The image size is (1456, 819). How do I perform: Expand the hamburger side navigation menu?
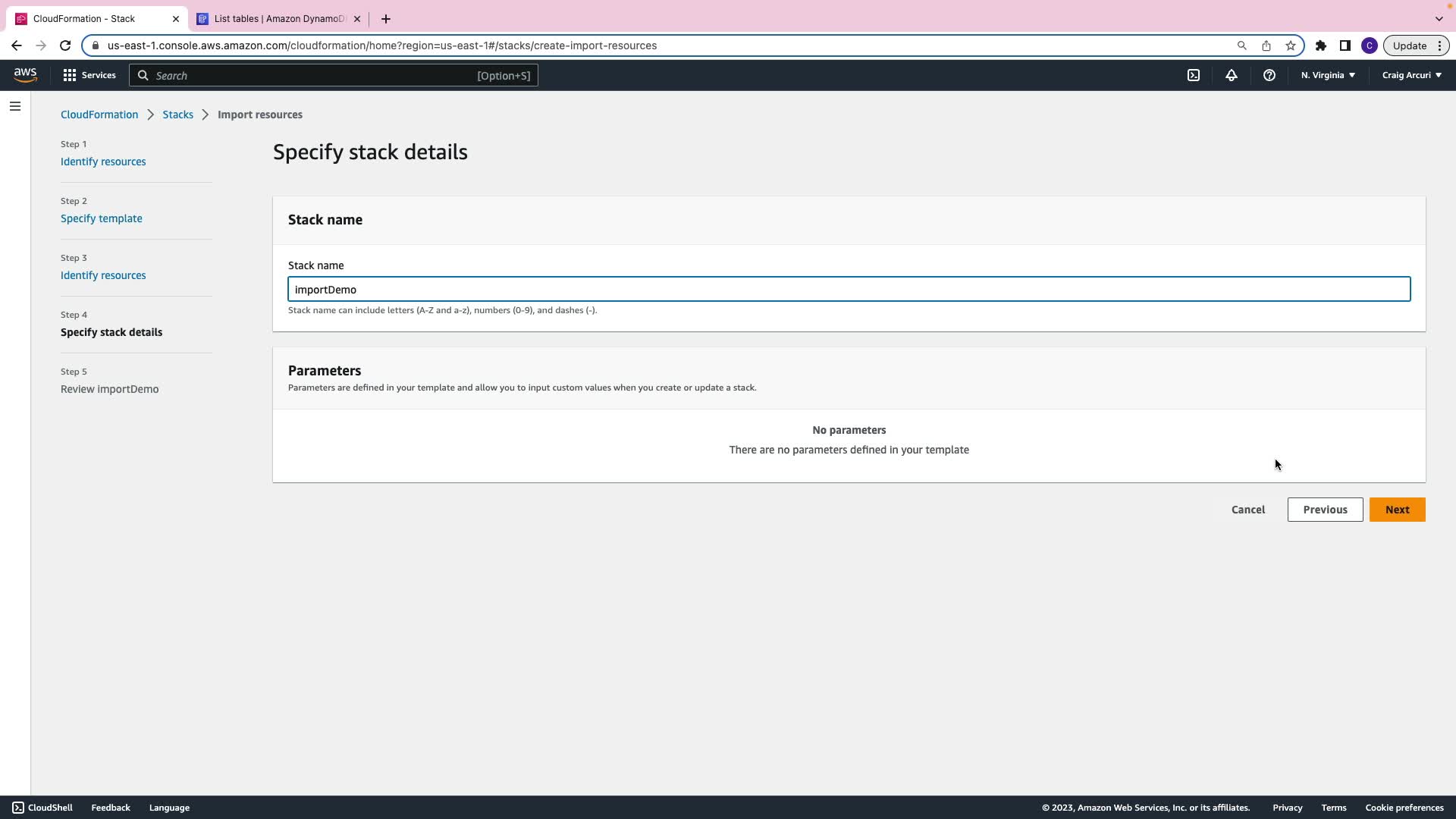[x=15, y=106]
